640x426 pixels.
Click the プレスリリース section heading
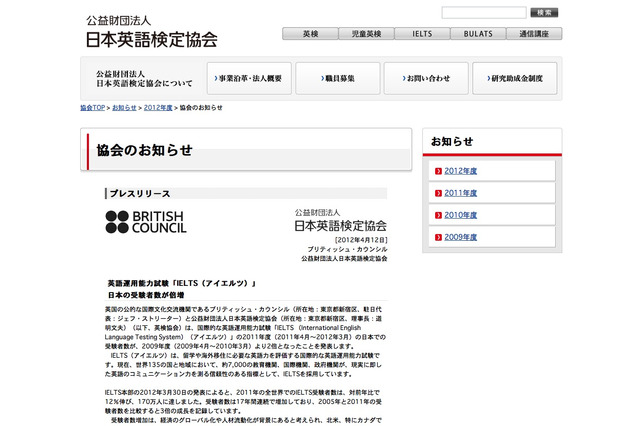coord(140,193)
